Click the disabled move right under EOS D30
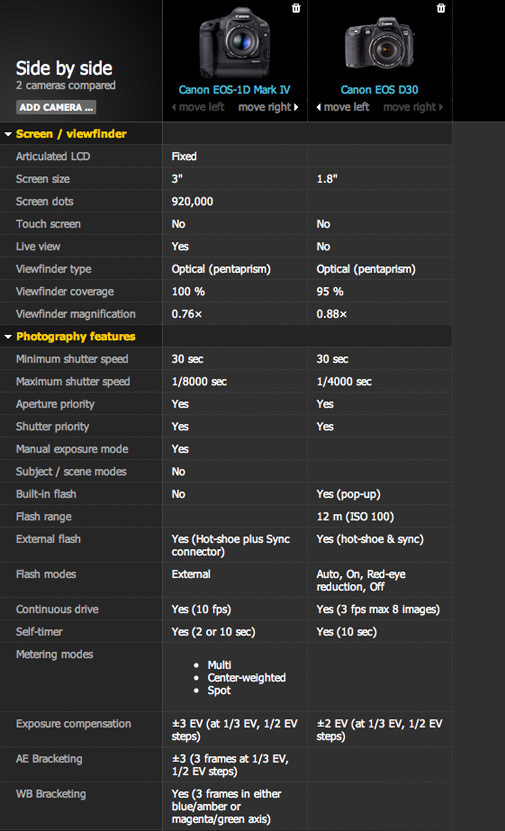The image size is (505, 831). click(x=413, y=107)
